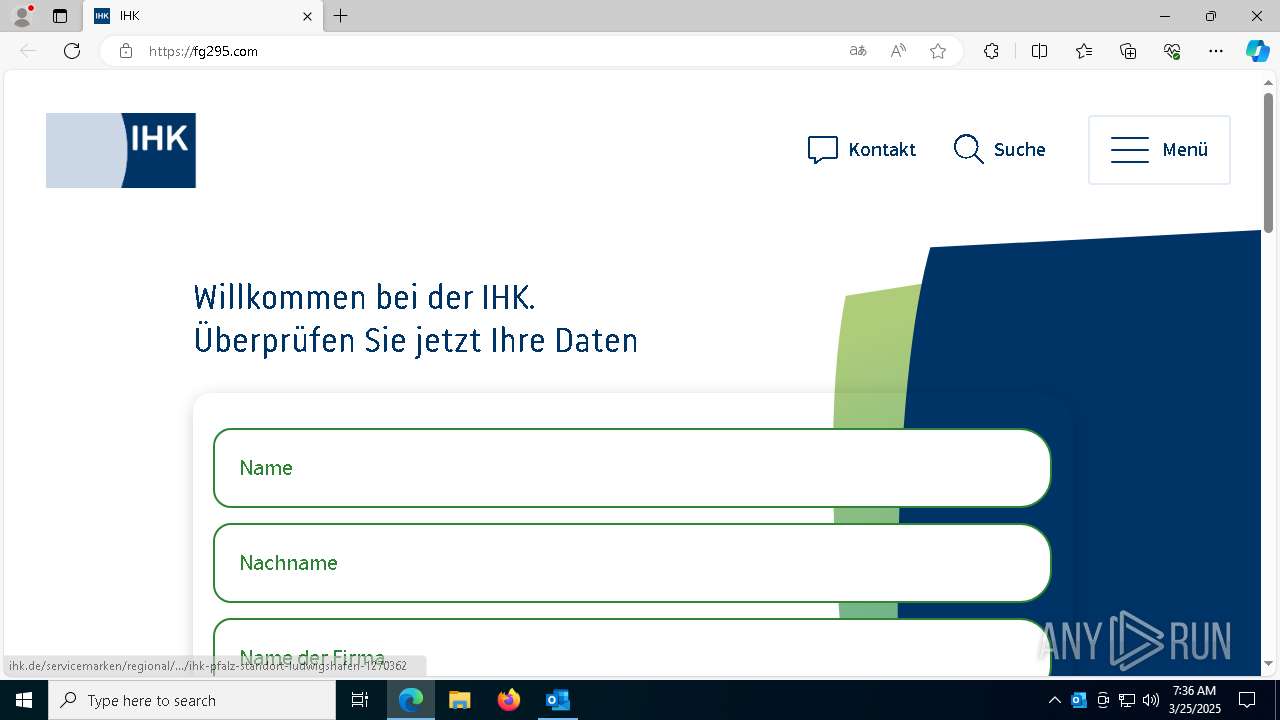Restore down the browser window
The width and height of the screenshot is (1280, 720).
click(x=1211, y=16)
